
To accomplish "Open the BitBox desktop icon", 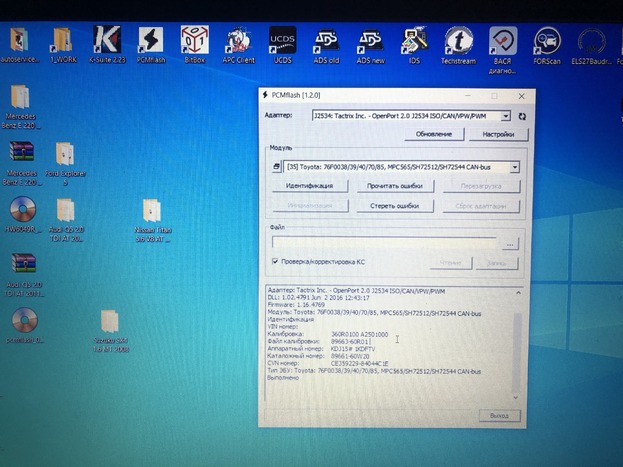I will [194, 42].
